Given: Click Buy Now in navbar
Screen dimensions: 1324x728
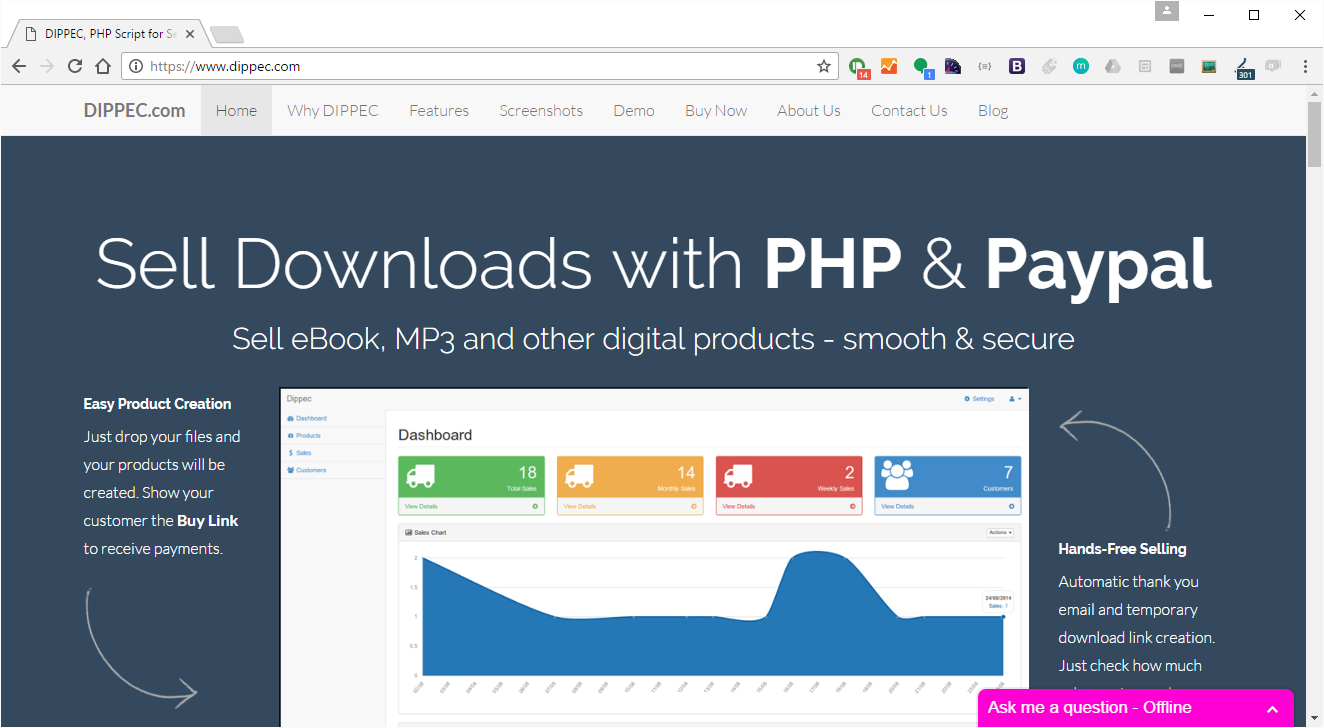Looking at the screenshot, I should tap(716, 111).
